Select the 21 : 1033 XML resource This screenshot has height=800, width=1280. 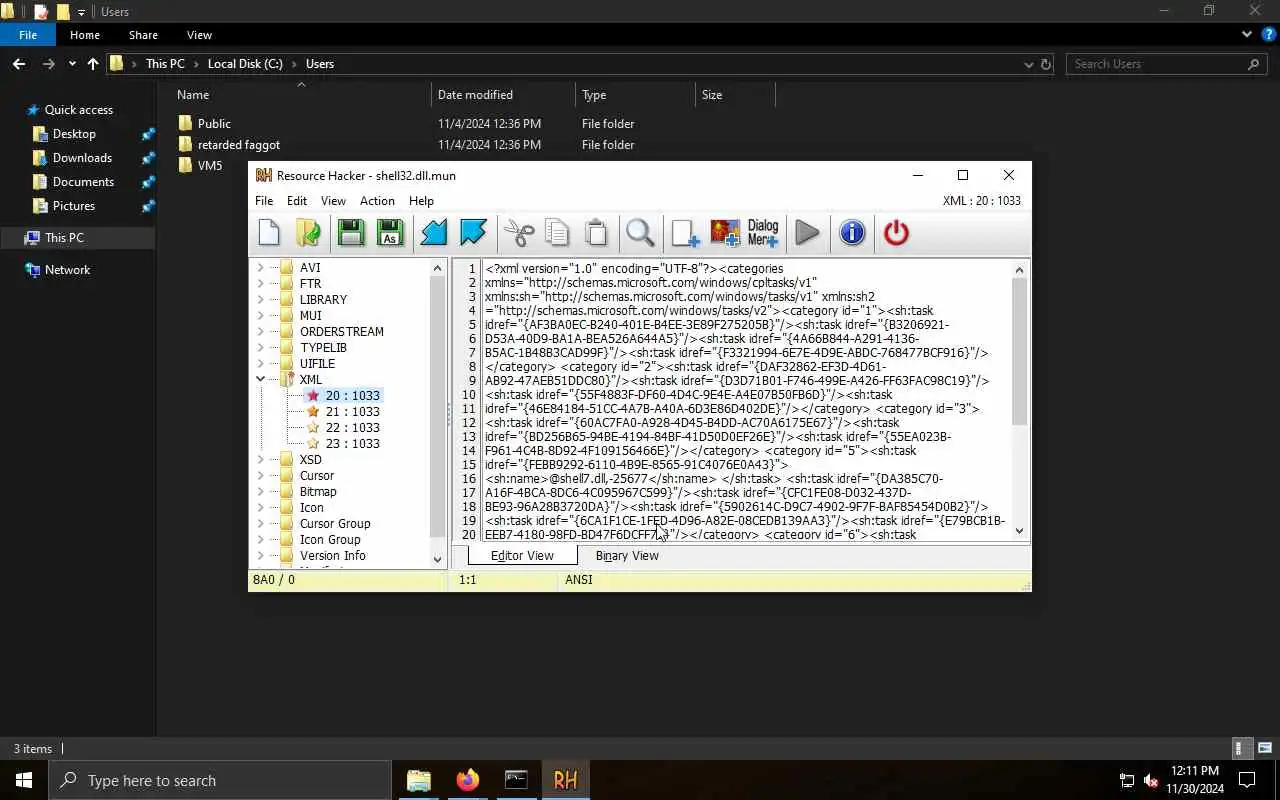[352, 411]
